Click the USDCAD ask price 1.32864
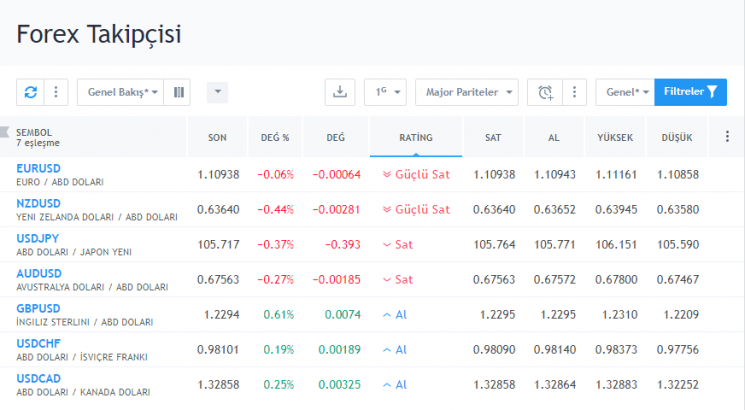 [x=554, y=385]
